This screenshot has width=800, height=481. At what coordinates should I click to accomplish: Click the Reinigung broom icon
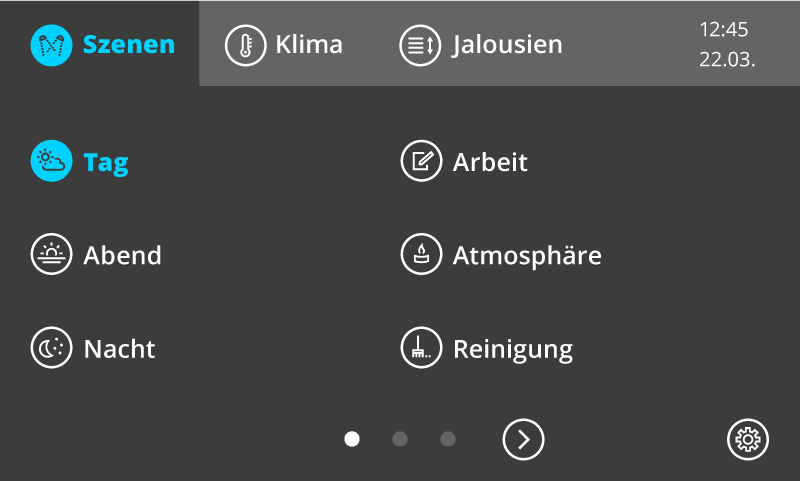421,349
